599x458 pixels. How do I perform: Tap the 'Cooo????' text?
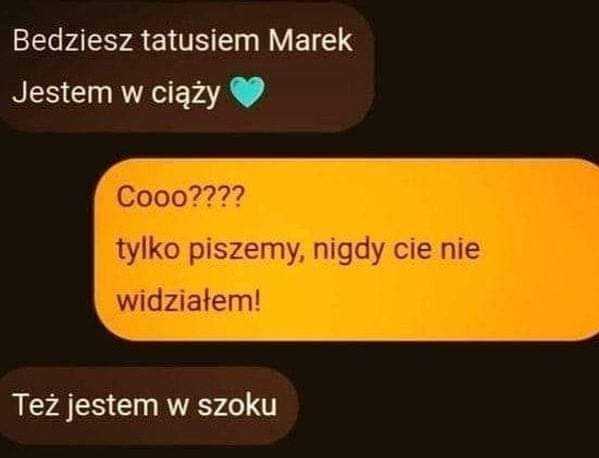click(180, 197)
